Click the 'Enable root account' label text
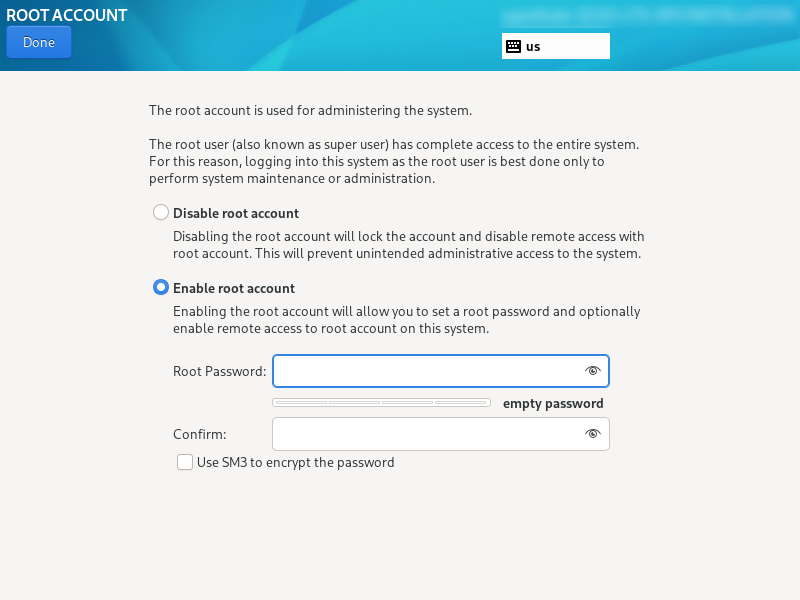Screen dimensions: 800x600 click(234, 288)
